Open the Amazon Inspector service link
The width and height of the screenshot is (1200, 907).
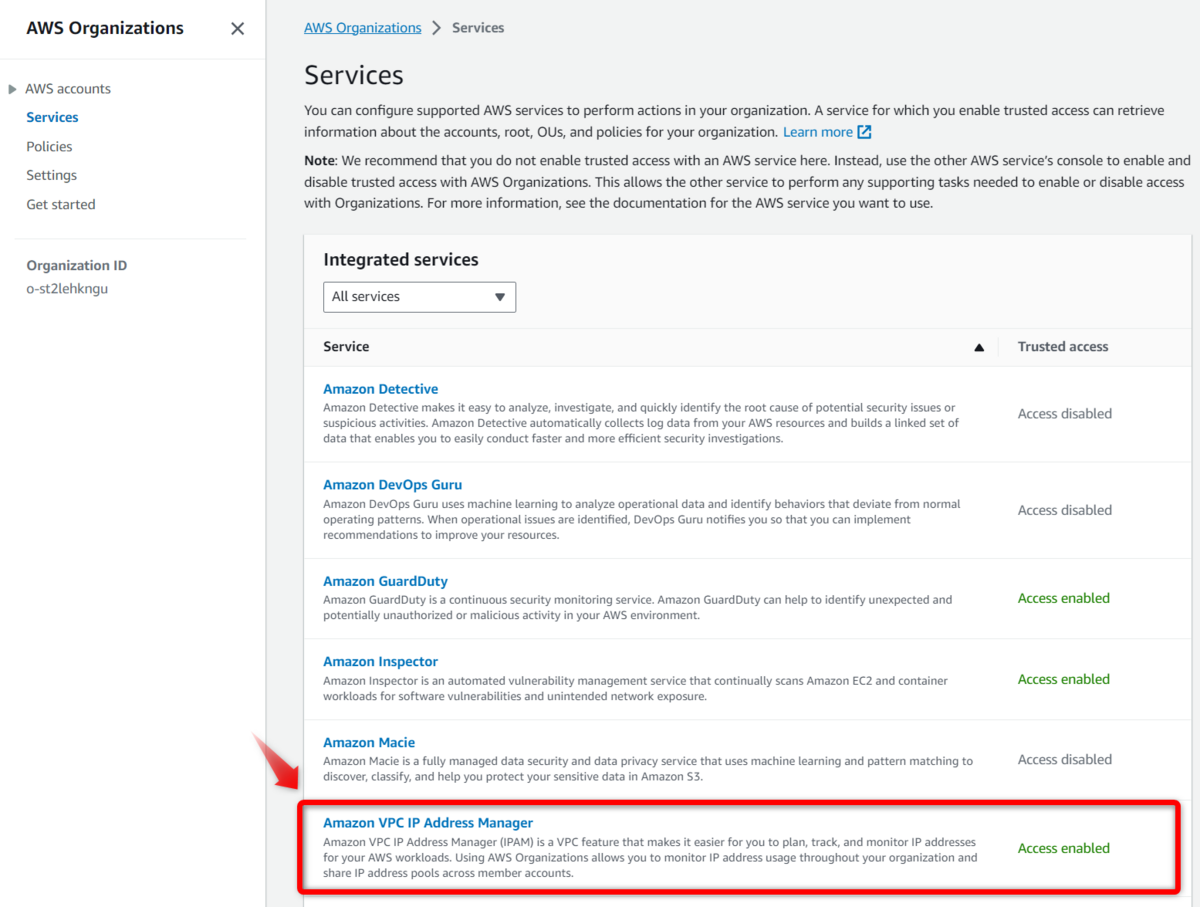click(380, 661)
